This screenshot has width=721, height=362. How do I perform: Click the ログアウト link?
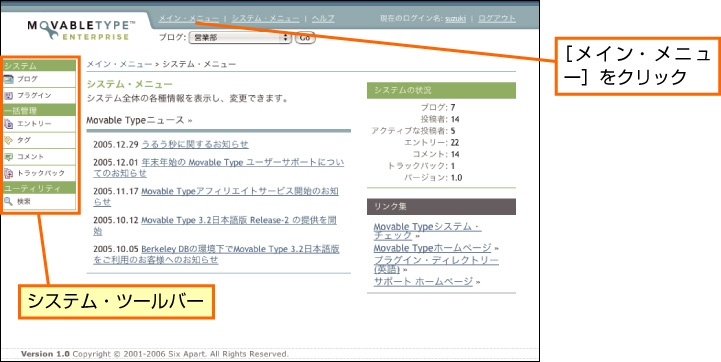(x=497, y=19)
